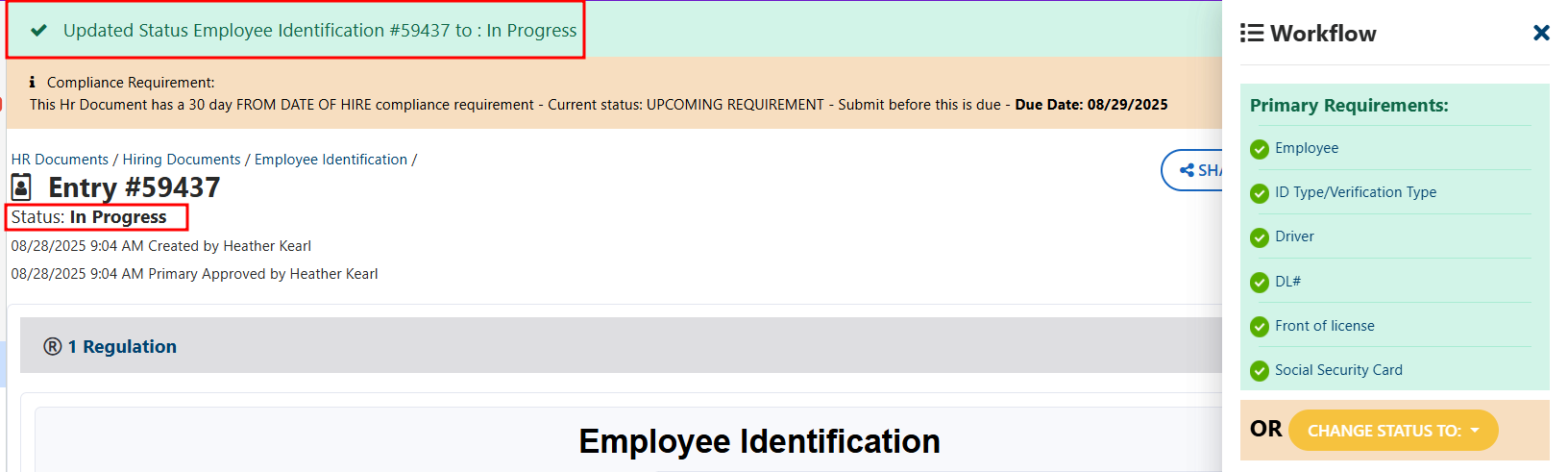Image resolution: width=1568 pixels, height=472 pixels.
Task: Open Employee Identification breadcrumb link
Action: coord(331,160)
